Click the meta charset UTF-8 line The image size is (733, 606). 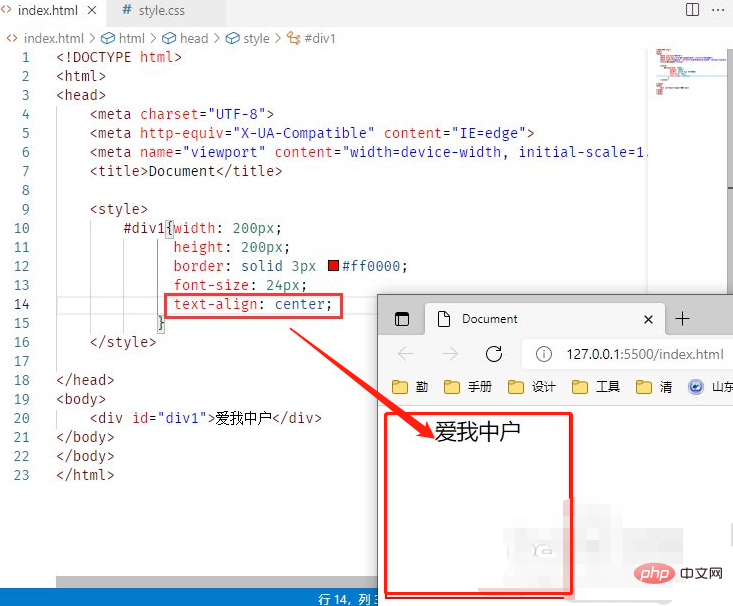tap(182, 114)
